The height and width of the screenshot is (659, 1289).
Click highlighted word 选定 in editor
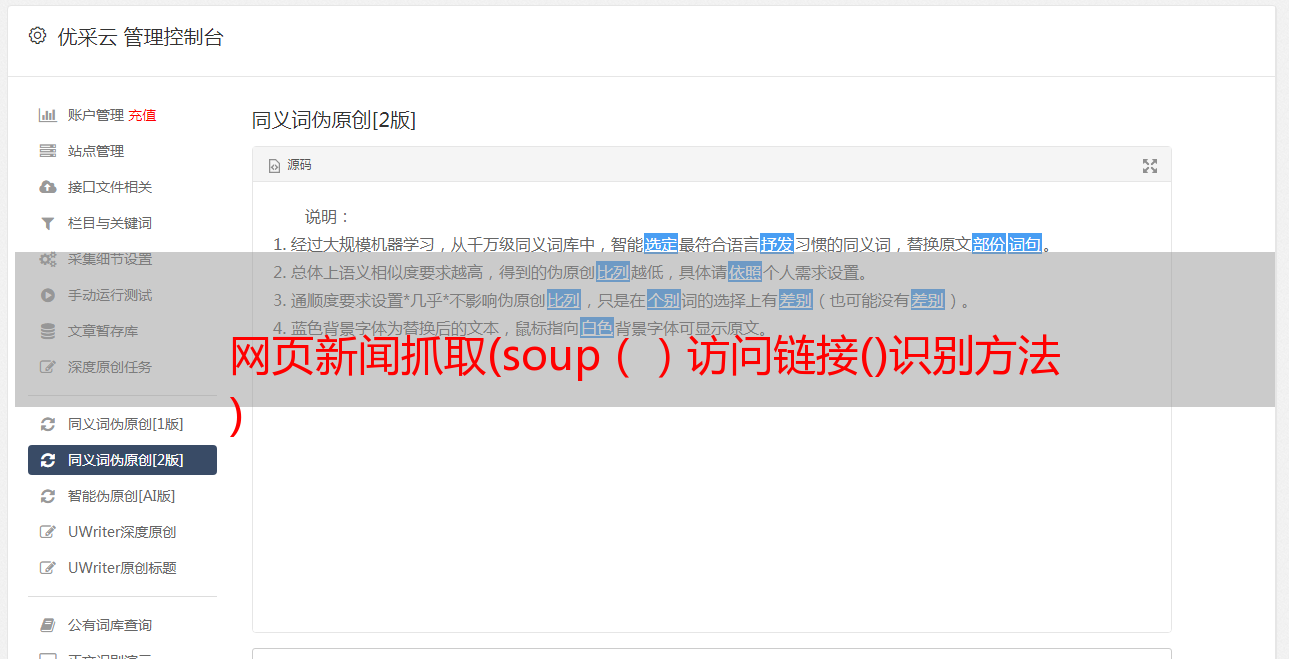pos(661,244)
